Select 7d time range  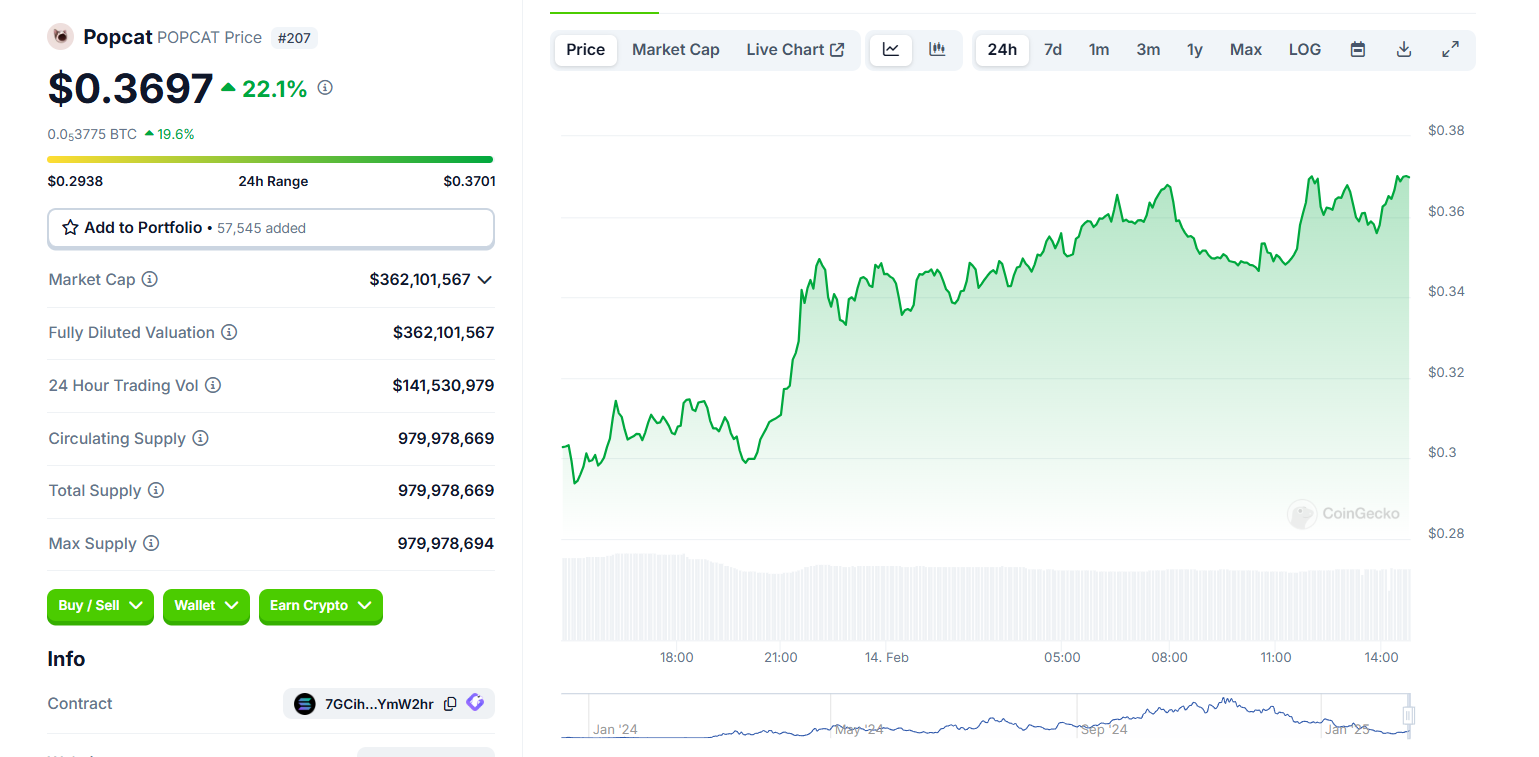pos(1053,50)
